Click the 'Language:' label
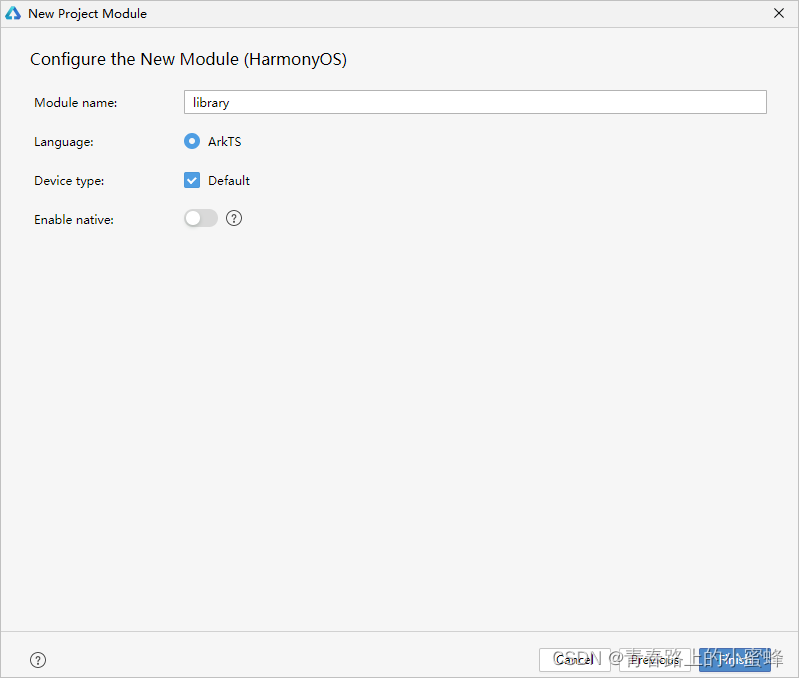 click(64, 142)
